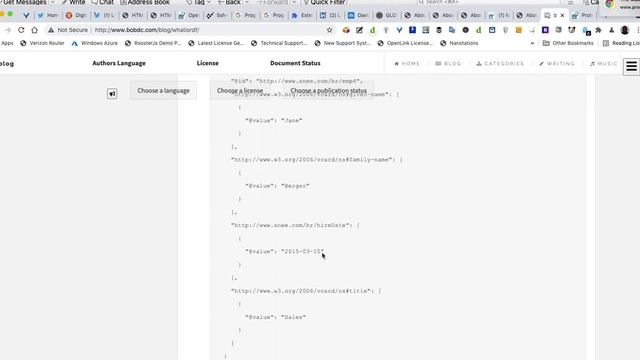
Task: Open the Reading List panel
Action: [621, 43]
